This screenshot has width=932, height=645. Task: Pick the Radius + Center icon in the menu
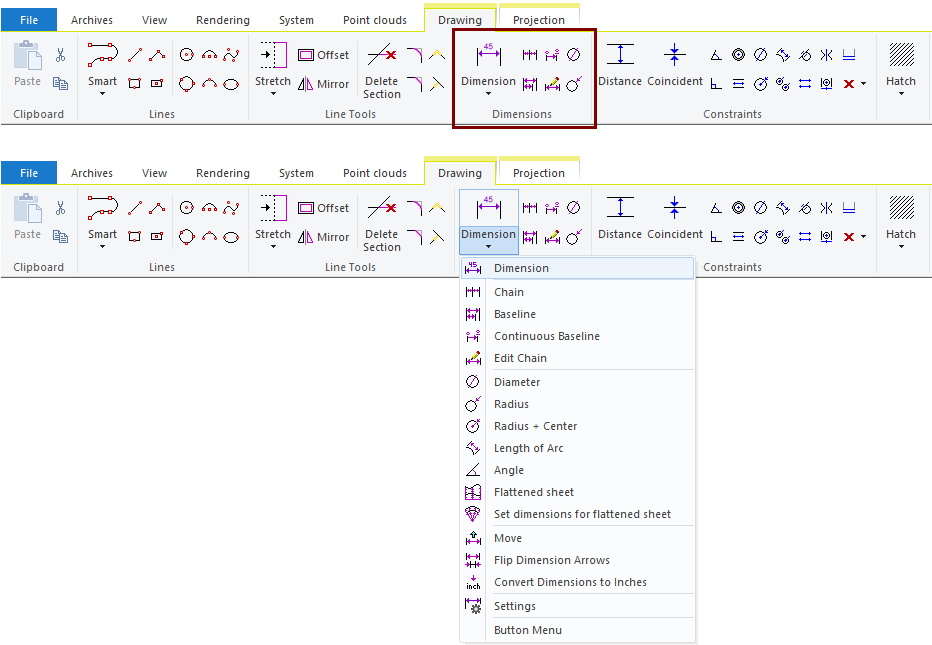pos(473,426)
